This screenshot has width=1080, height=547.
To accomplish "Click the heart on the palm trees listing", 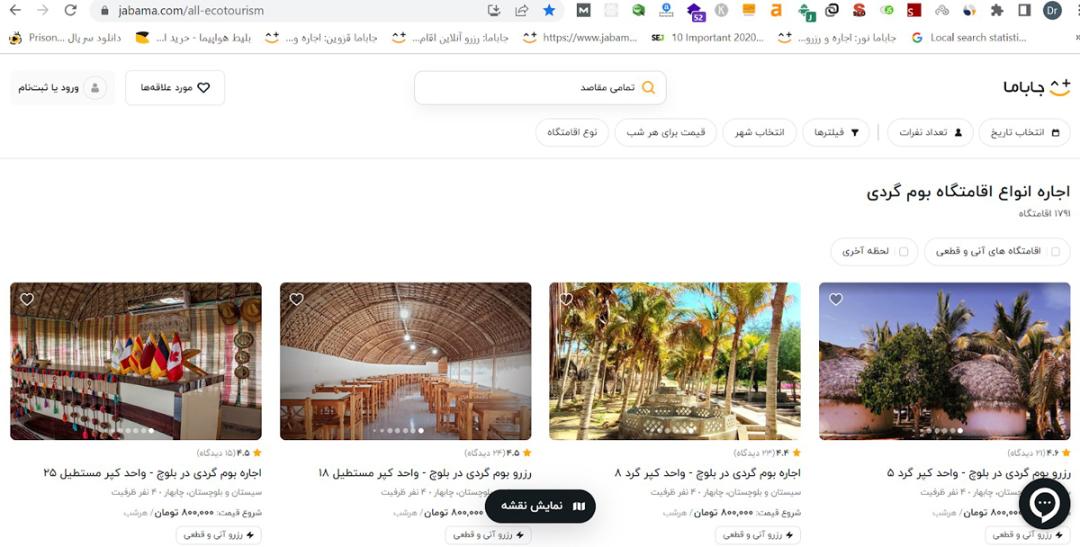I will coord(565,299).
